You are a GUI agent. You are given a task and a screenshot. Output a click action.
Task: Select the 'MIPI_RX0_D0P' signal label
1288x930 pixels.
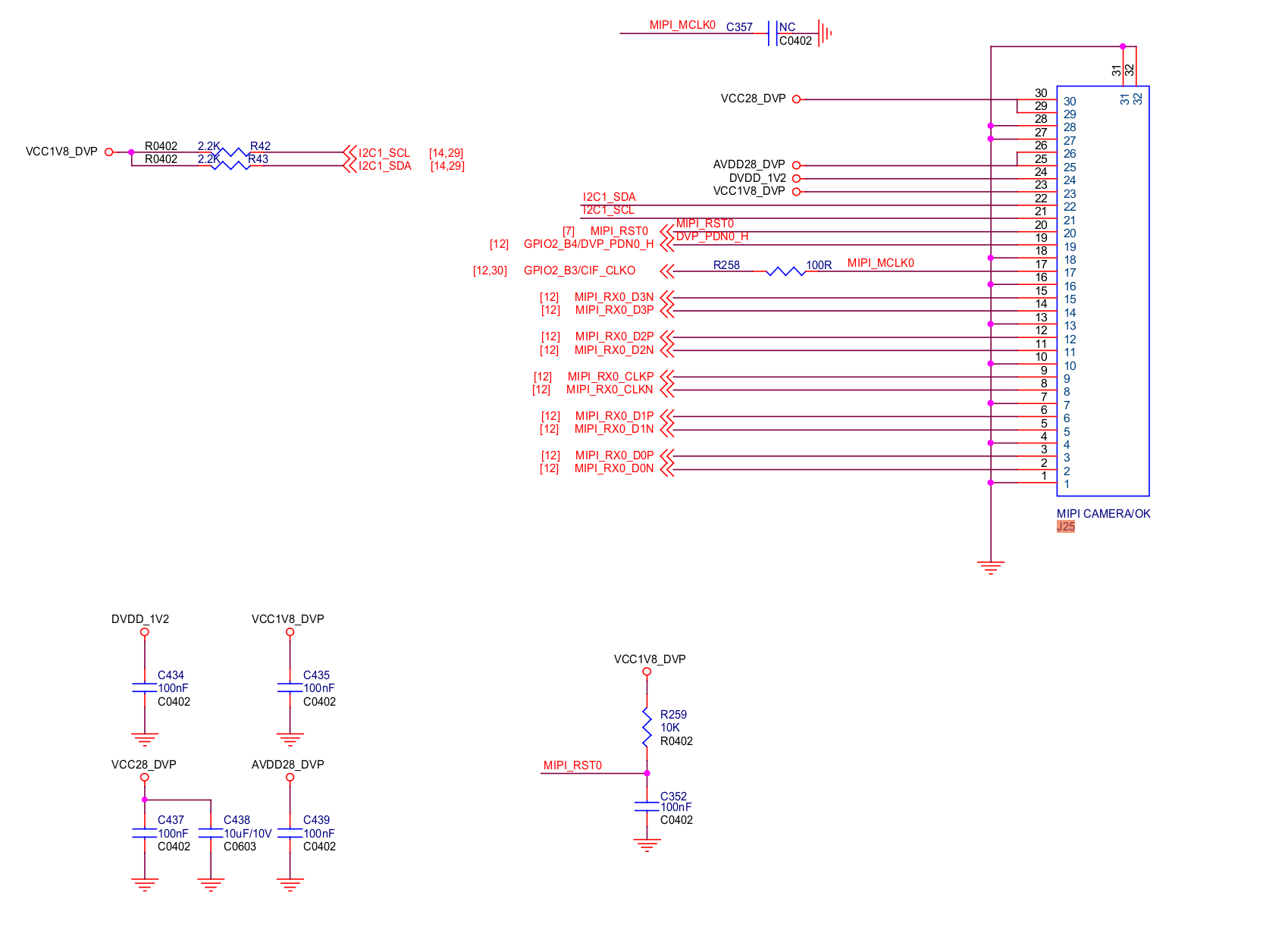(614, 456)
